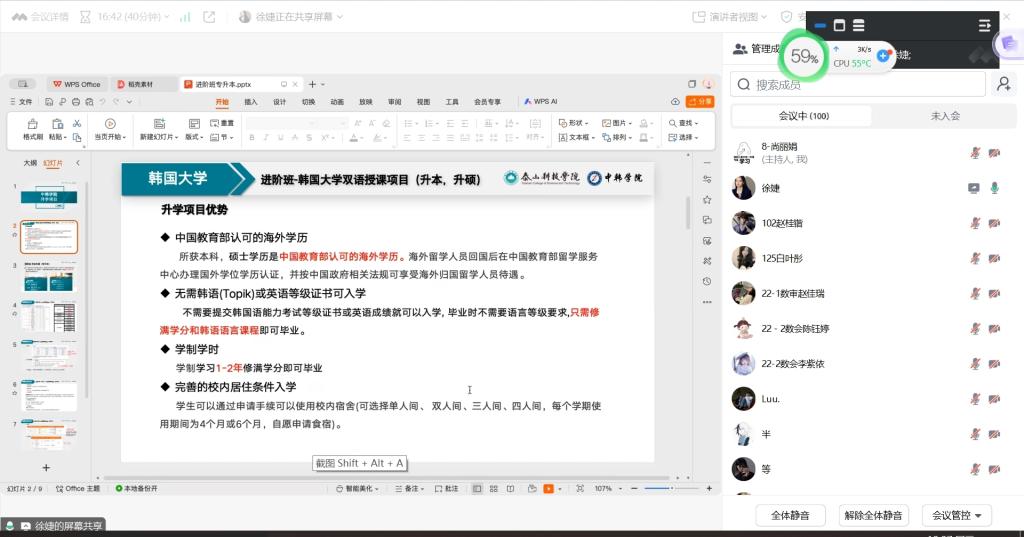1024x537 pixels.
Task: Open a new tab with plus icon
Action: click(x=312, y=84)
